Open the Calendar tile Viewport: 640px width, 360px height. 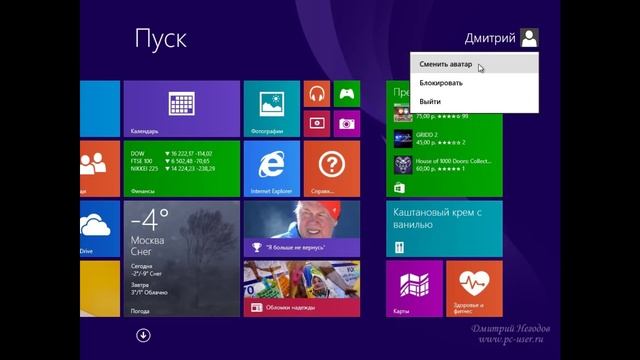click(182, 109)
